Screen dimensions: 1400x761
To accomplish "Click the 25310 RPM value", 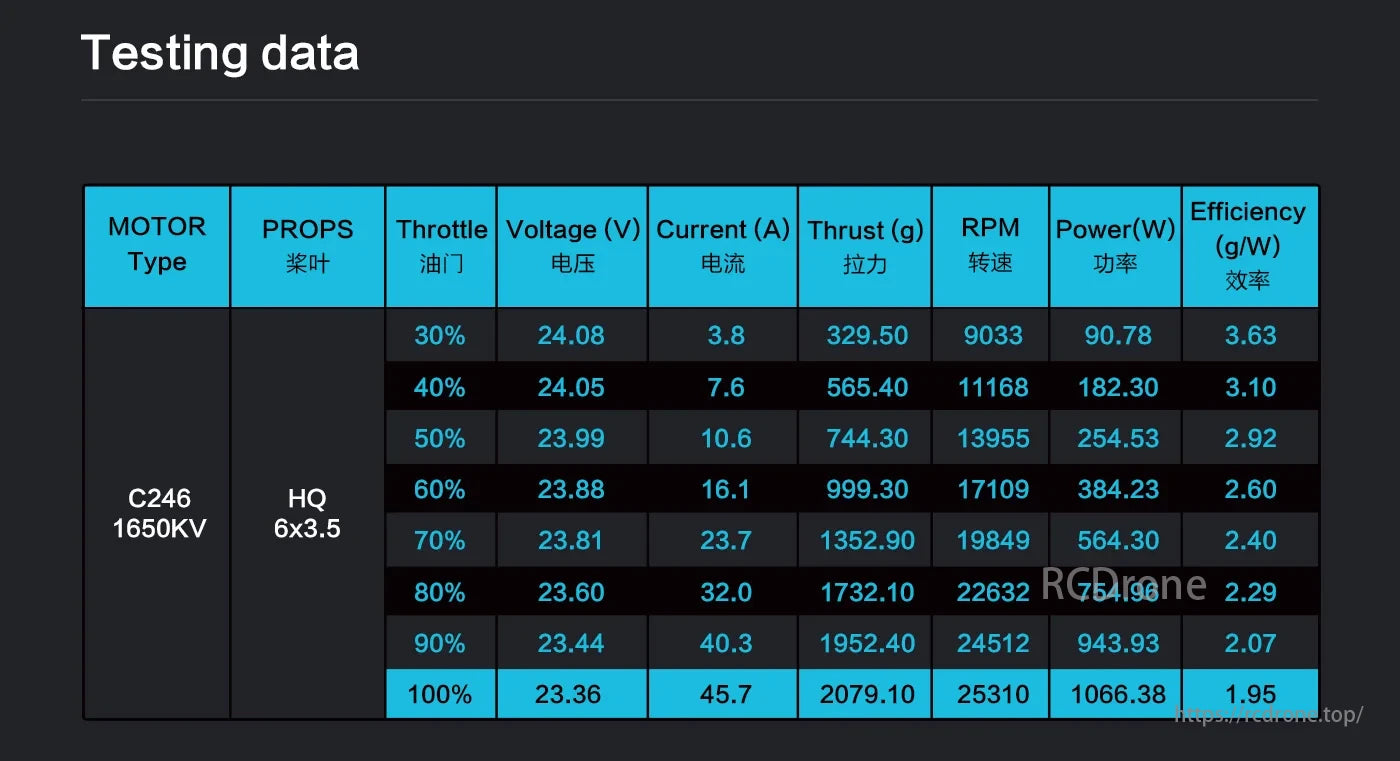I will [x=992, y=694].
